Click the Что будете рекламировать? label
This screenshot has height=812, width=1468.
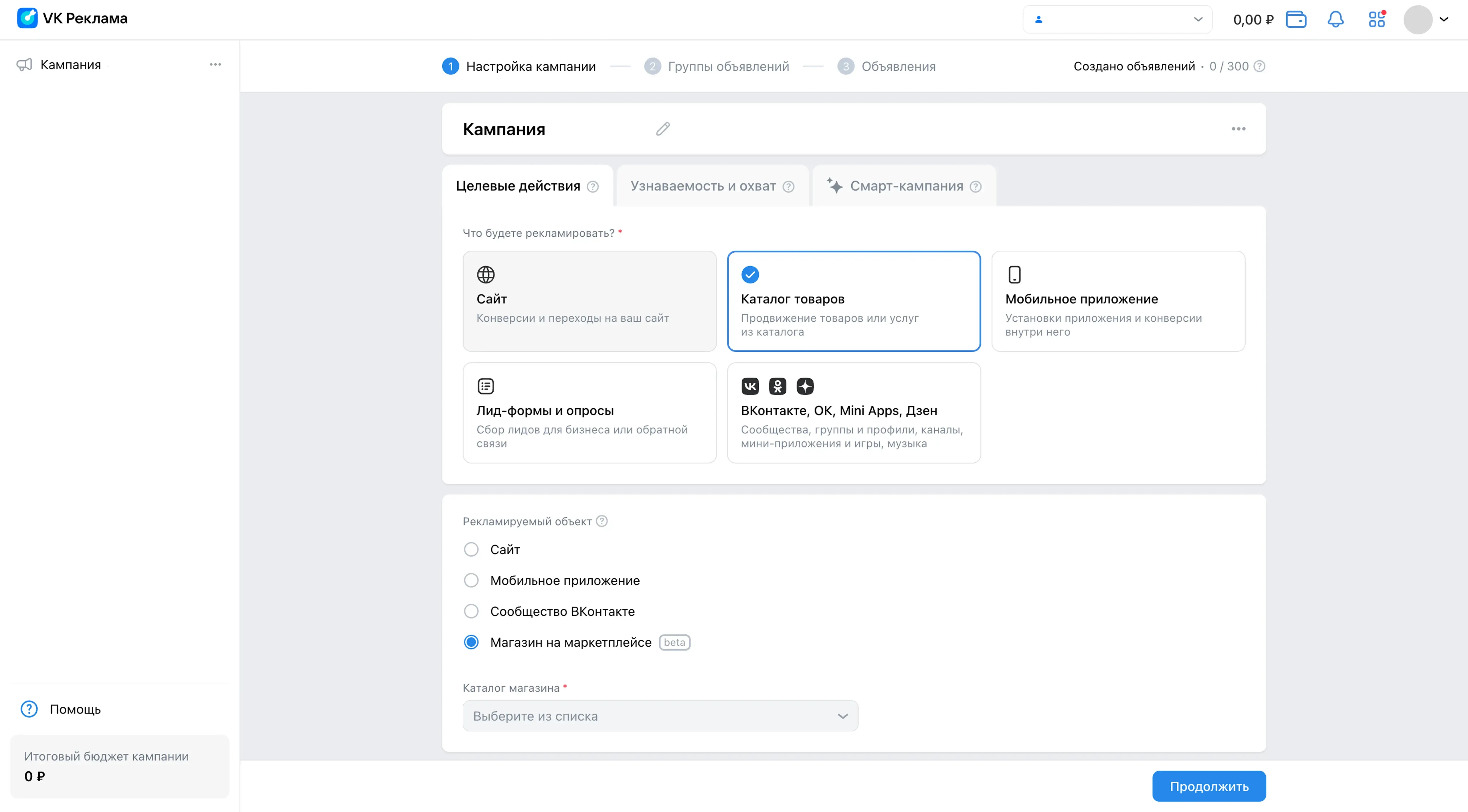[538, 233]
